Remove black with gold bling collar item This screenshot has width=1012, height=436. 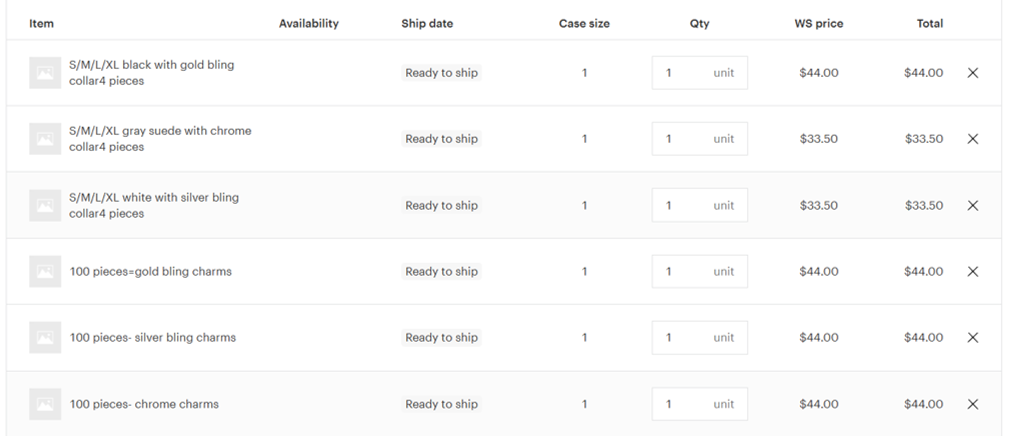(x=973, y=73)
